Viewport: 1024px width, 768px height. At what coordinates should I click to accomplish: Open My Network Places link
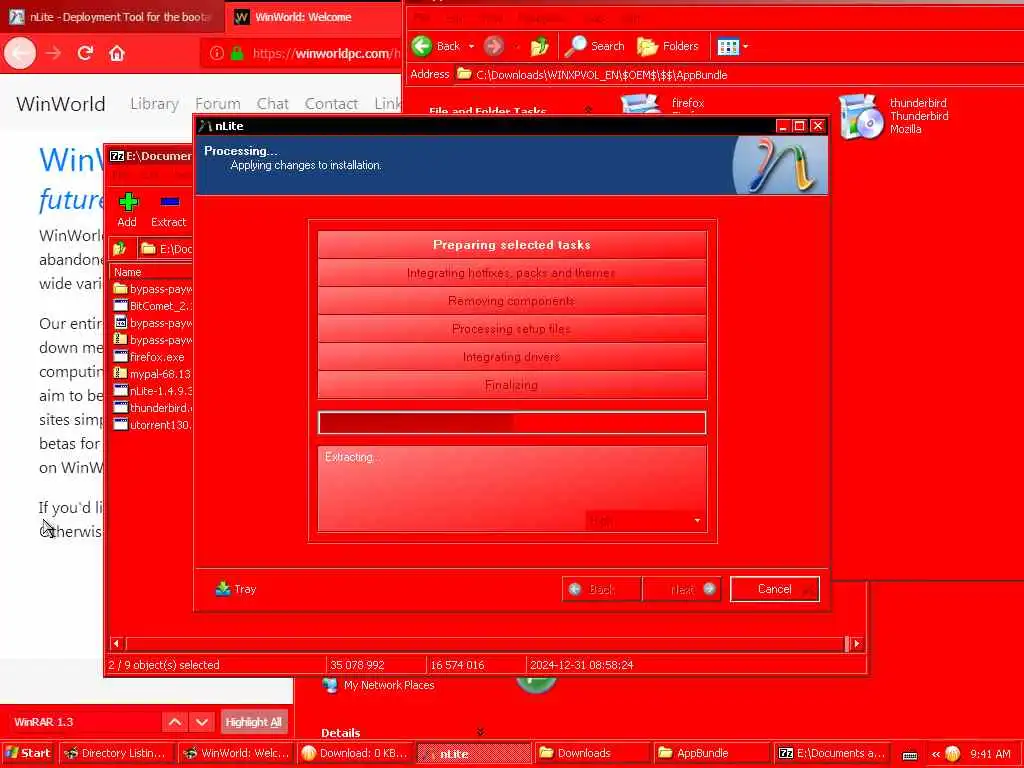(379, 685)
